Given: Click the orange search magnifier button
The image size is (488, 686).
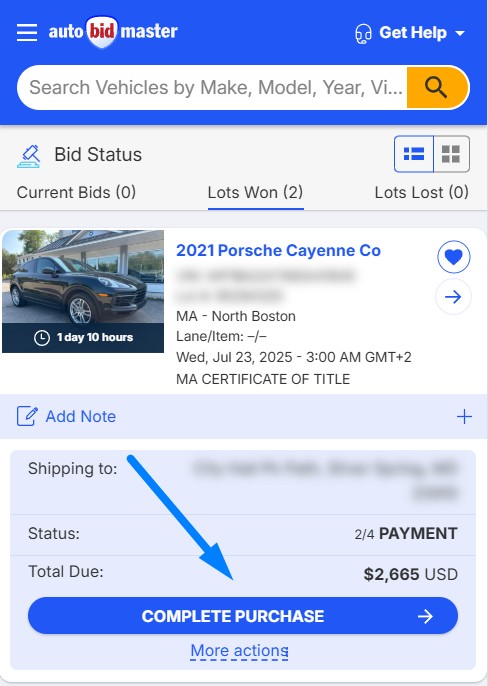Looking at the screenshot, I should coord(436,87).
